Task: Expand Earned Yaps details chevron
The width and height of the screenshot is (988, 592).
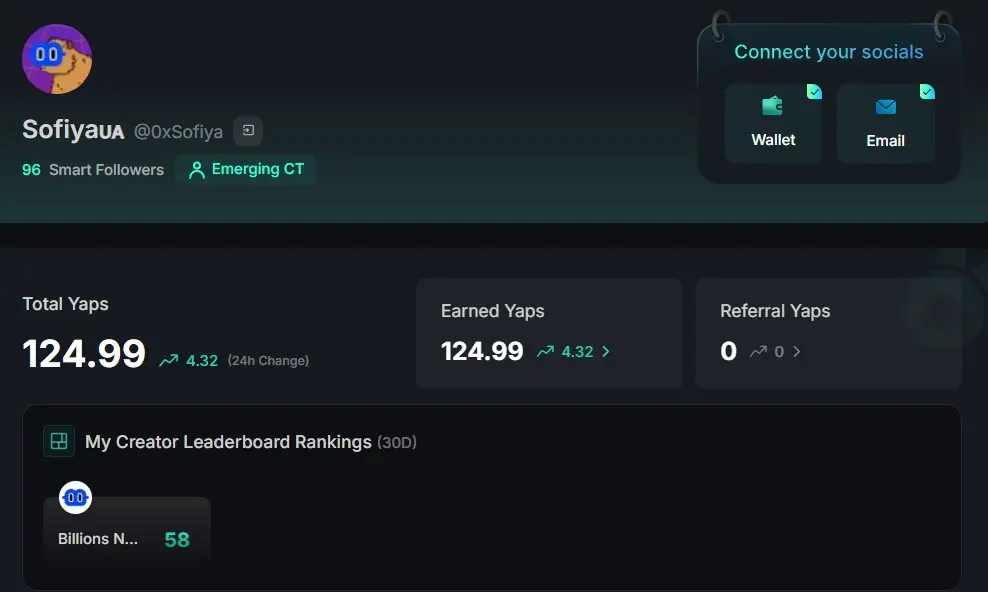Action: [606, 351]
